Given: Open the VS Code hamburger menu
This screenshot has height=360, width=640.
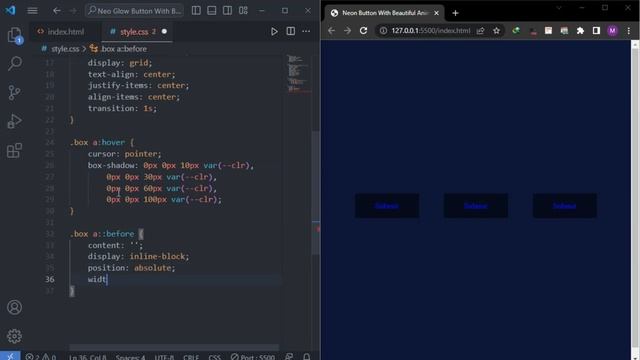Looking at the screenshot, I should 32,11.
